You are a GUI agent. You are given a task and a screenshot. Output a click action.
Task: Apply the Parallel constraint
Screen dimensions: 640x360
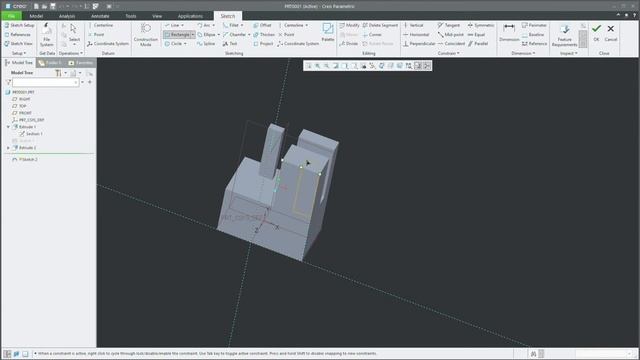478,44
